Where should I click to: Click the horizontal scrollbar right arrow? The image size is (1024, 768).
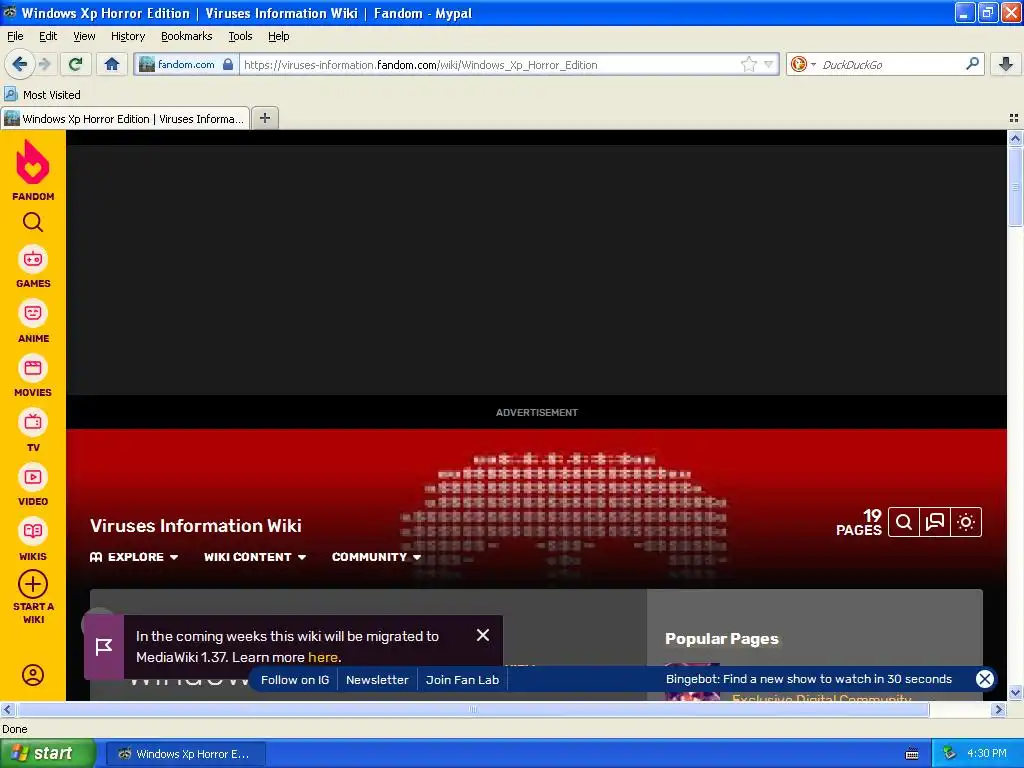tap(998, 709)
